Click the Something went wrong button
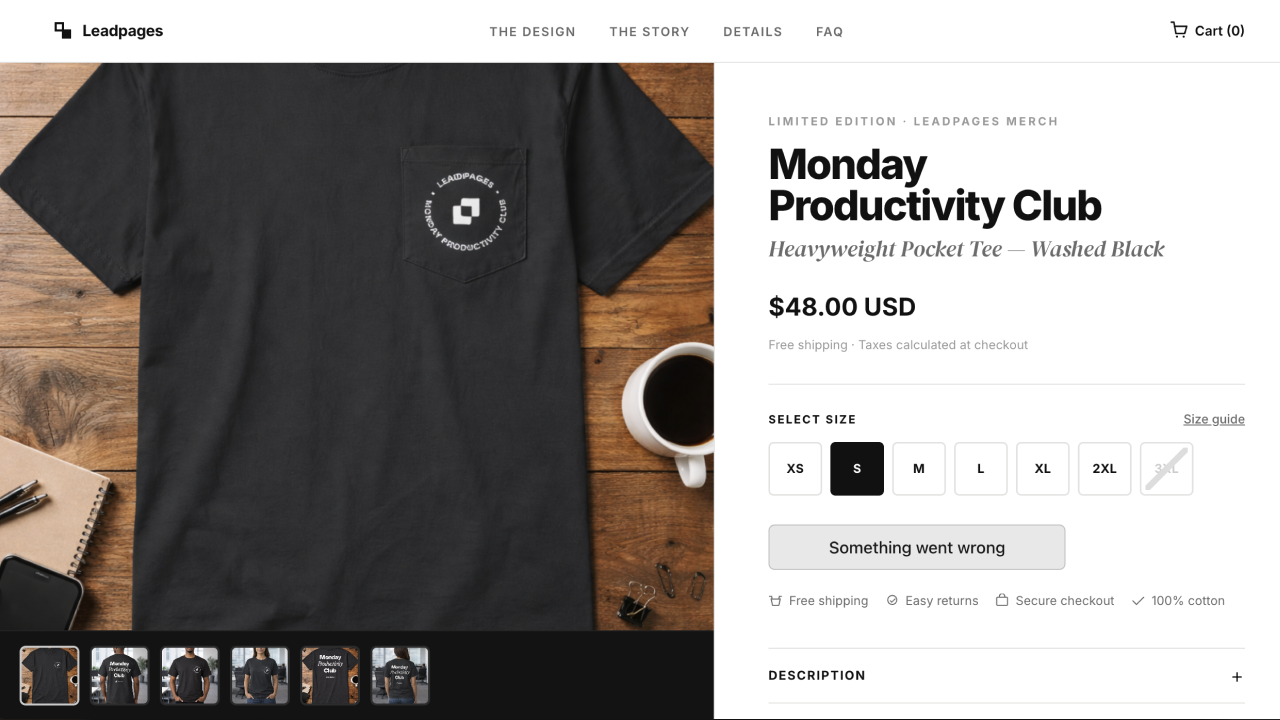This screenshot has width=1280, height=720. (916, 547)
